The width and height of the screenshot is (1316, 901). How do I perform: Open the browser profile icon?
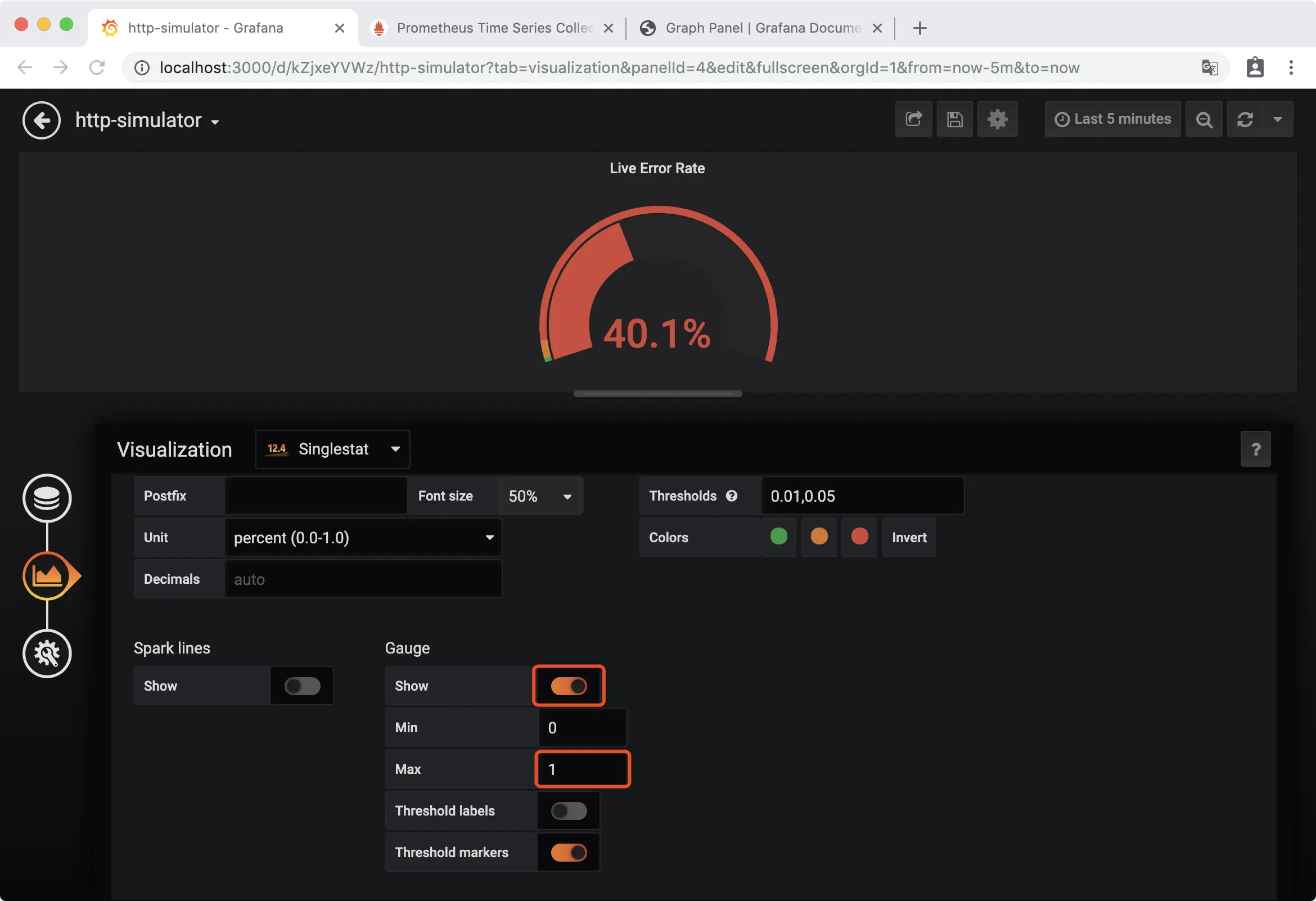(1255, 67)
